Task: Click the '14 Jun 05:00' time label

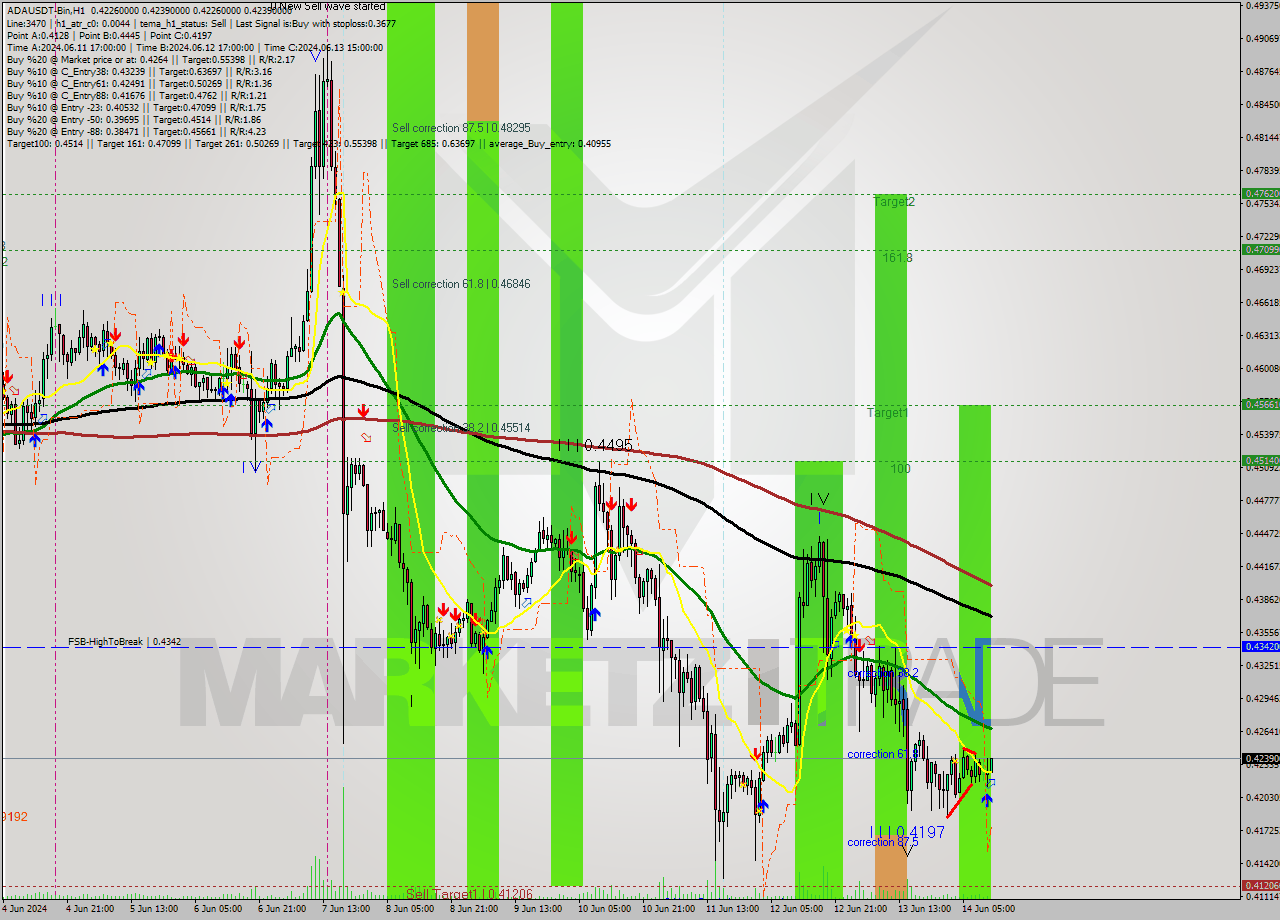Action: [987, 909]
